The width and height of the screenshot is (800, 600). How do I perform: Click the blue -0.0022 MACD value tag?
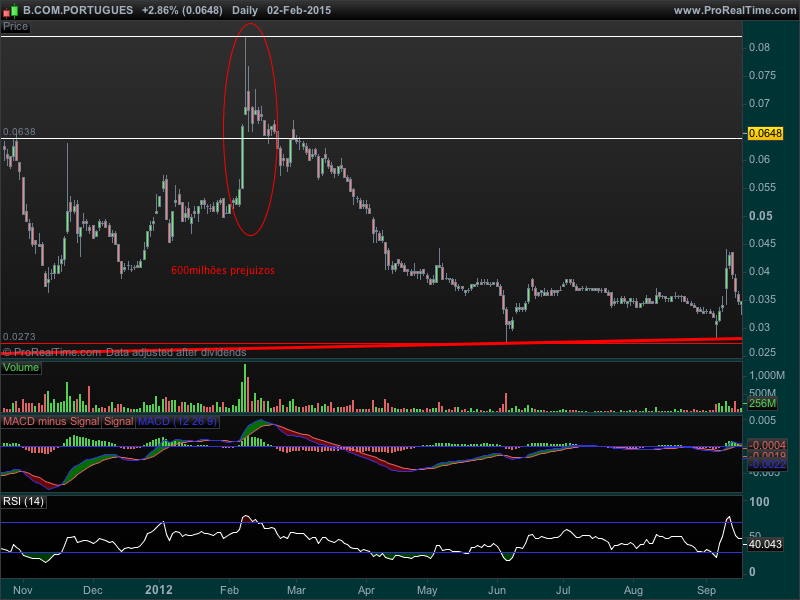767,464
